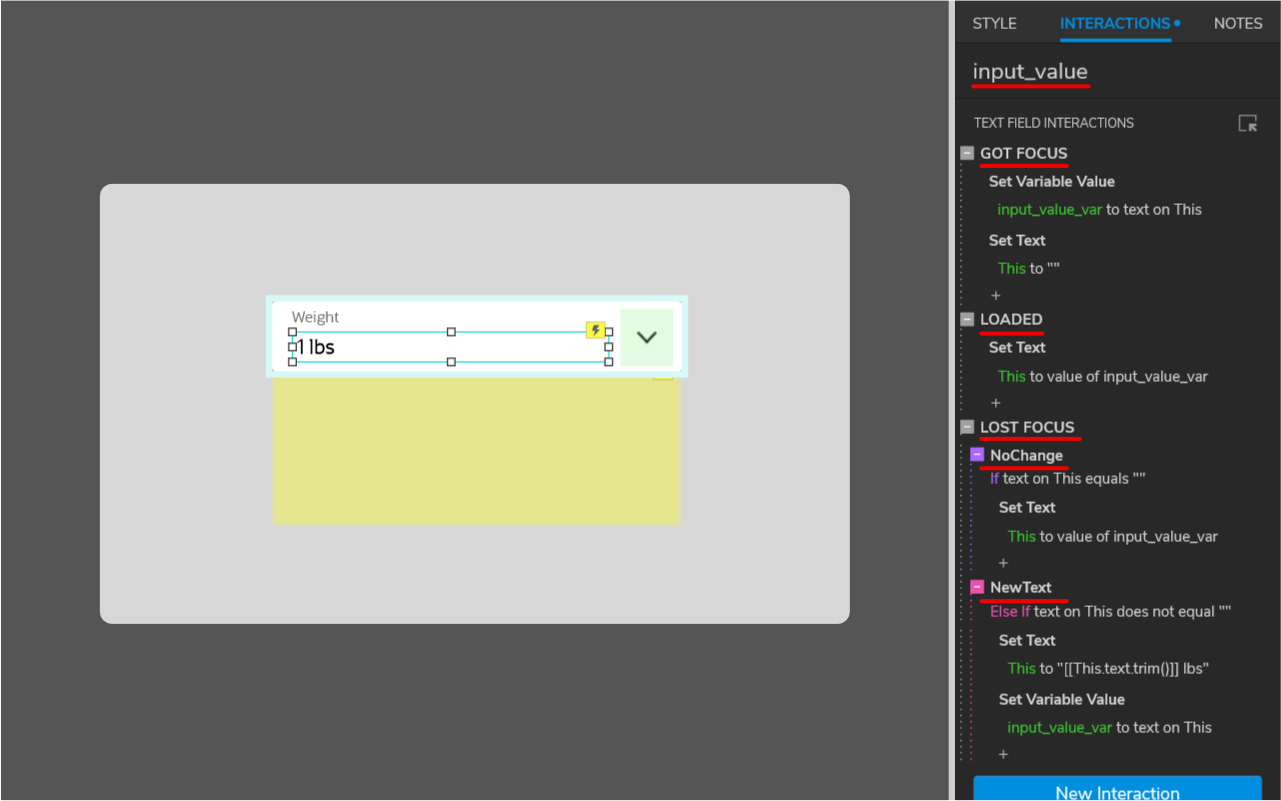Open the NOTES tab
Screen dimensions: 1281x801
point(1238,22)
